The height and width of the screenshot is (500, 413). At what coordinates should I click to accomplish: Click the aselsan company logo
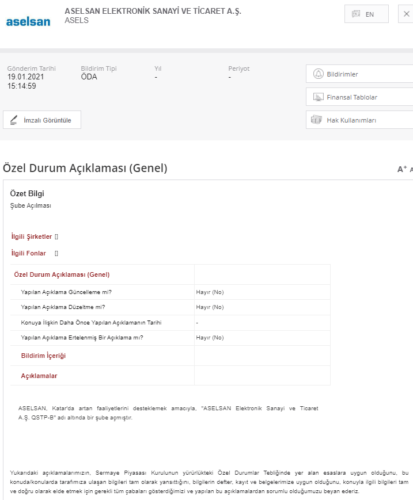[28, 22]
